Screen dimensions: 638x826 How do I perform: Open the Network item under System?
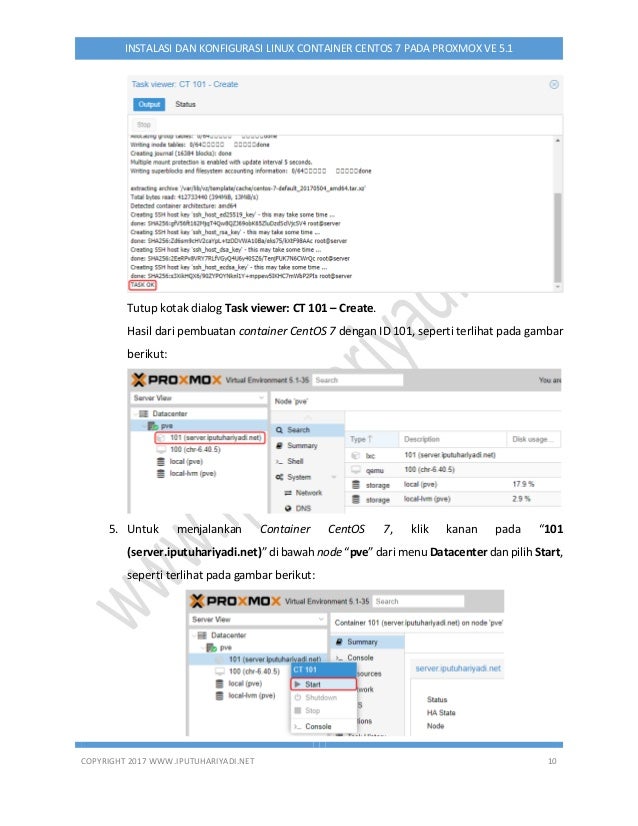click(x=308, y=493)
